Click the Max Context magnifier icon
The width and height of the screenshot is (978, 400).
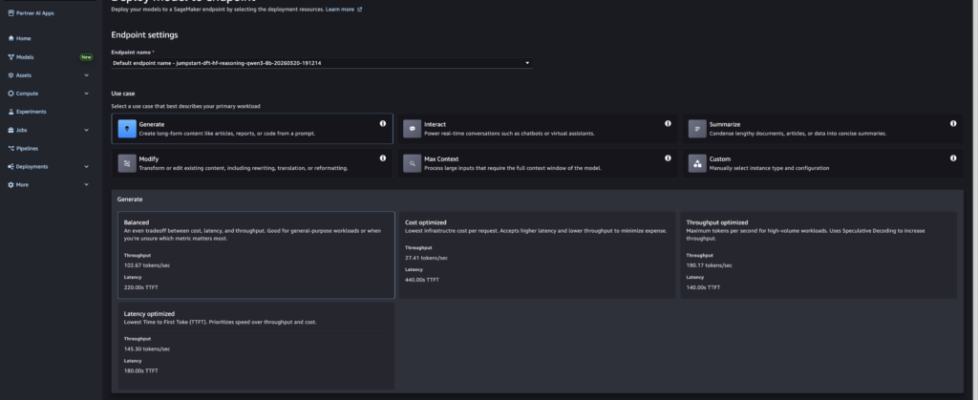tap(411, 163)
